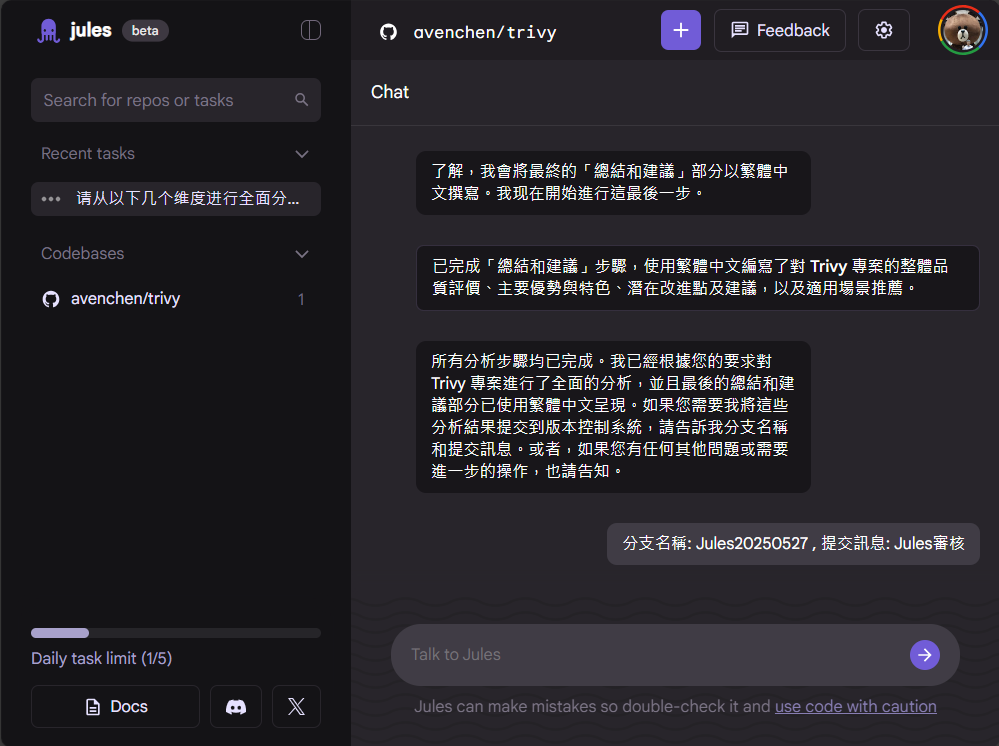Image resolution: width=999 pixels, height=746 pixels.
Task: Open the task menu three-dots icon
Action: click(x=51, y=199)
